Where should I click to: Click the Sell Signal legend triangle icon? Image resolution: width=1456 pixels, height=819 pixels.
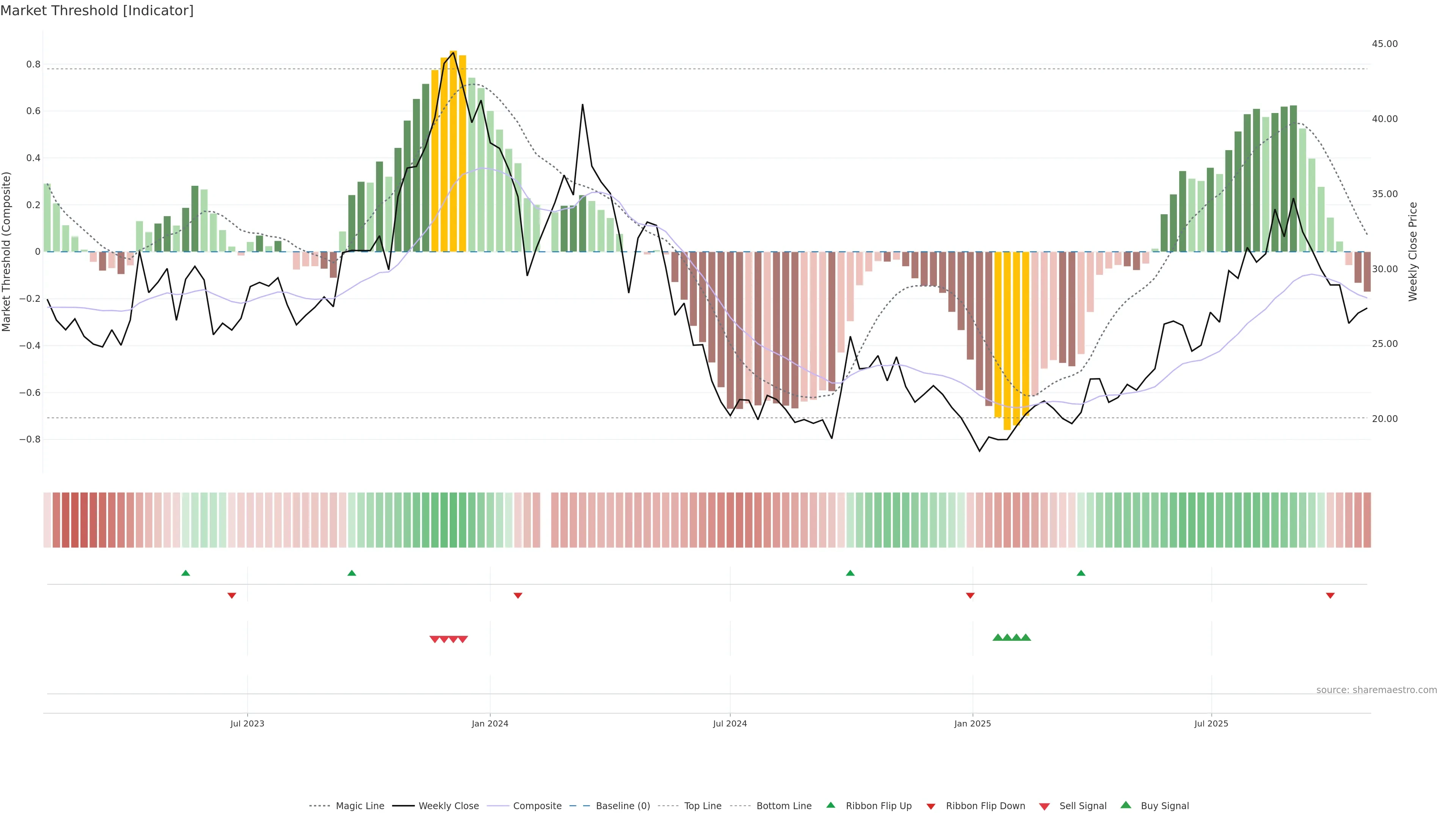tap(1044, 806)
